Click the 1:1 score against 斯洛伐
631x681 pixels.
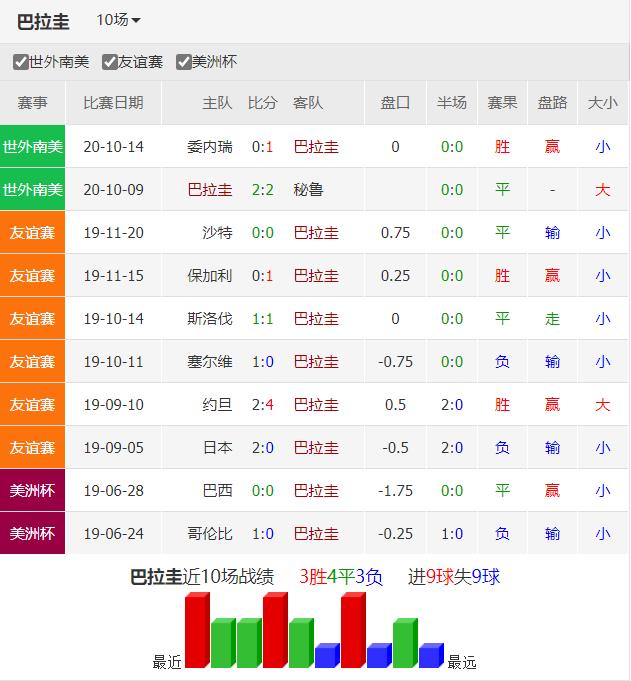[x=262, y=319]
